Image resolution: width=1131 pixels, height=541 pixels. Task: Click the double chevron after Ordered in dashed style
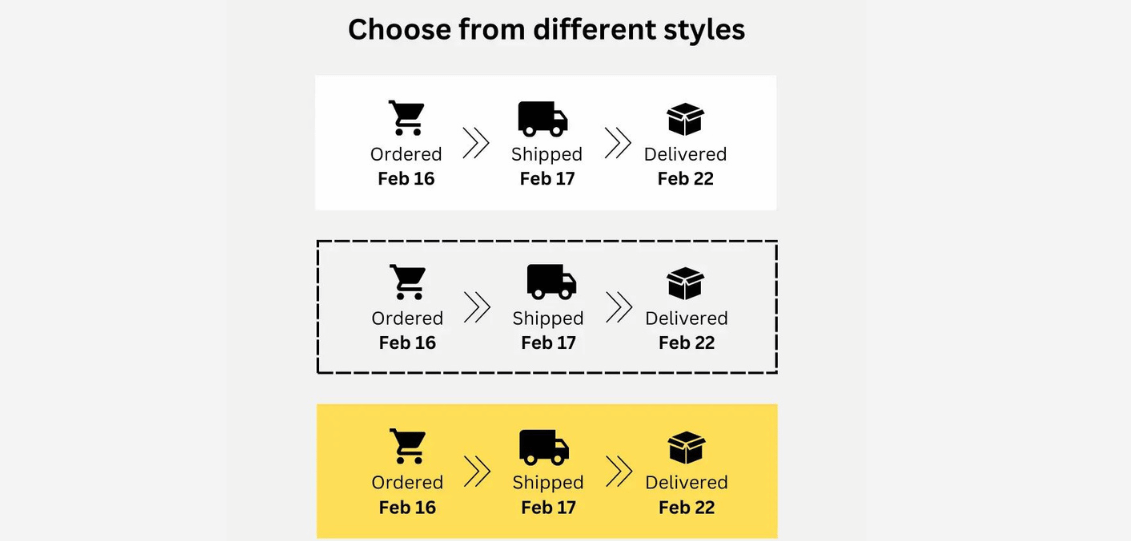tap(478, 307)
